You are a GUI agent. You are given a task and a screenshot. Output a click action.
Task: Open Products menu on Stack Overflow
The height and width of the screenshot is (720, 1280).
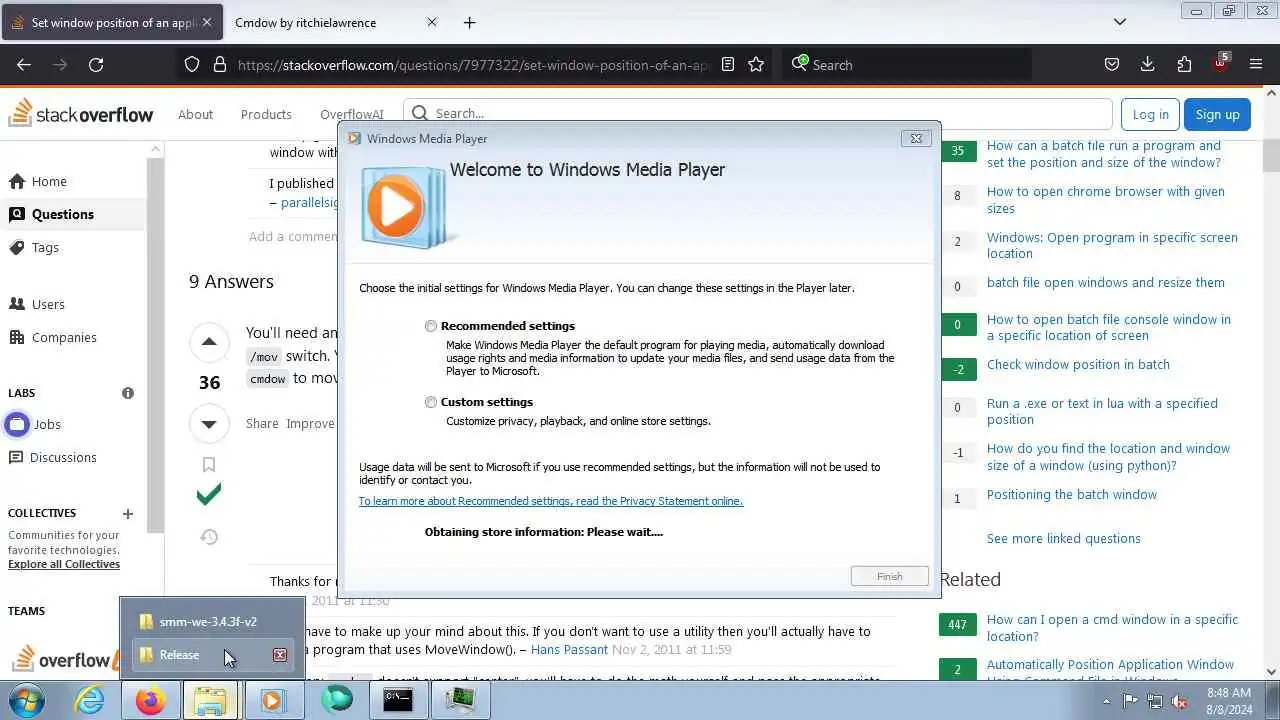click(266, 114)
